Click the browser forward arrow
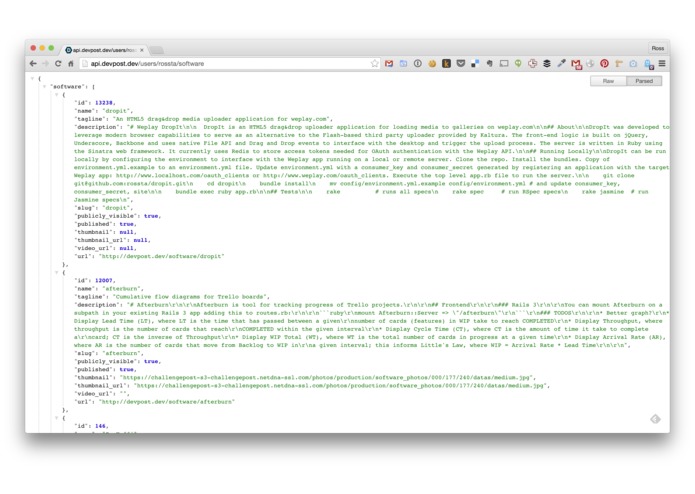This screenshot has height=494, width=695. [45, 64]
